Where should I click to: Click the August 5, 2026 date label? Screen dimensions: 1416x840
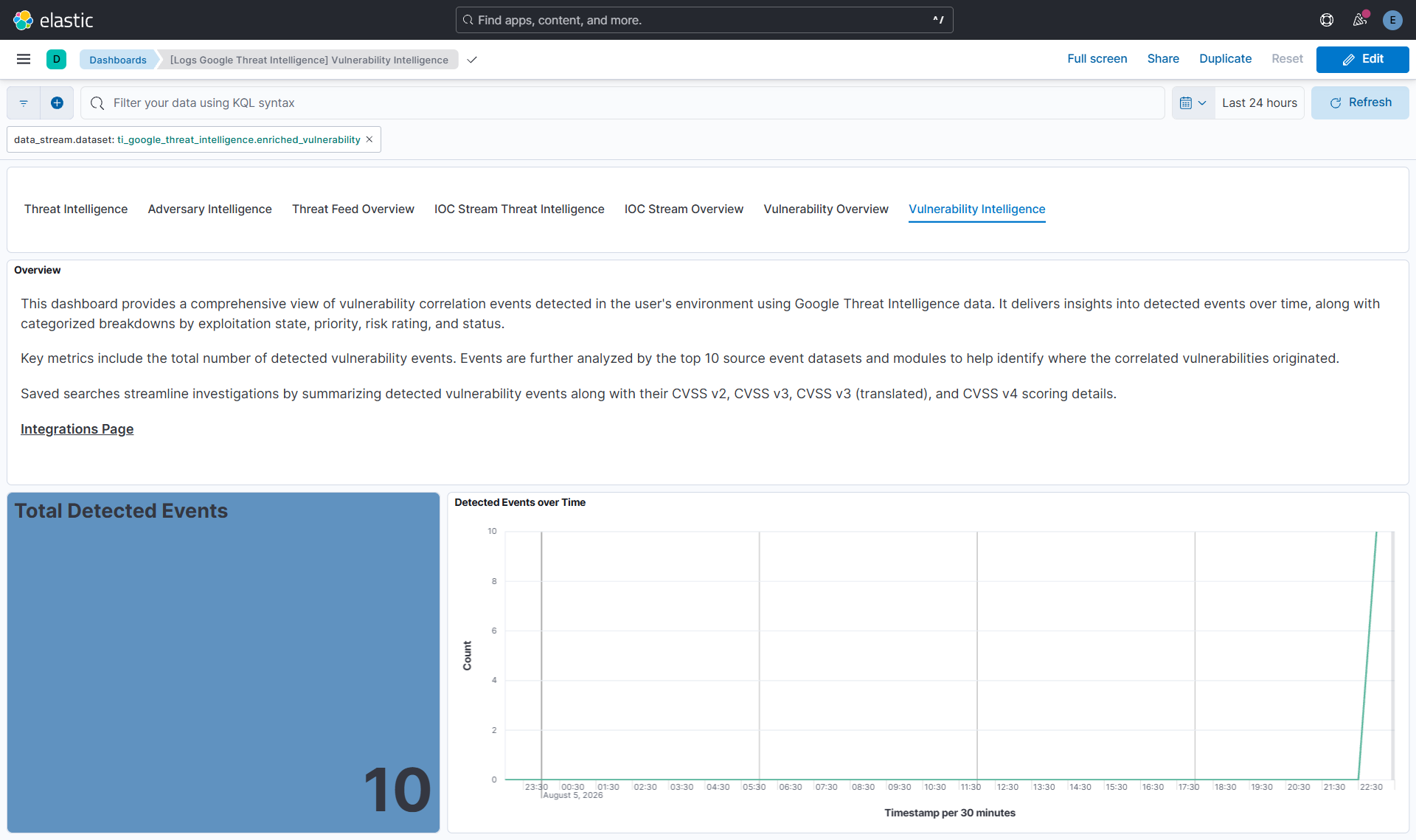(x=573, y=796)
